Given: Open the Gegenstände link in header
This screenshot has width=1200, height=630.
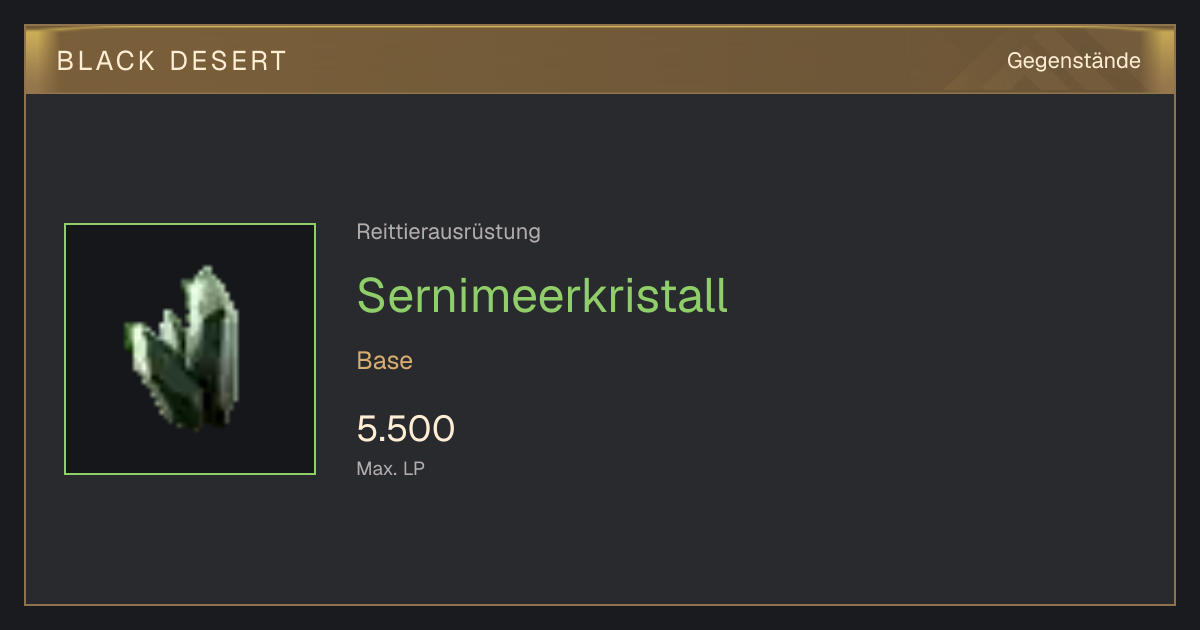Looking at the screenshot, I should 1073,61.
